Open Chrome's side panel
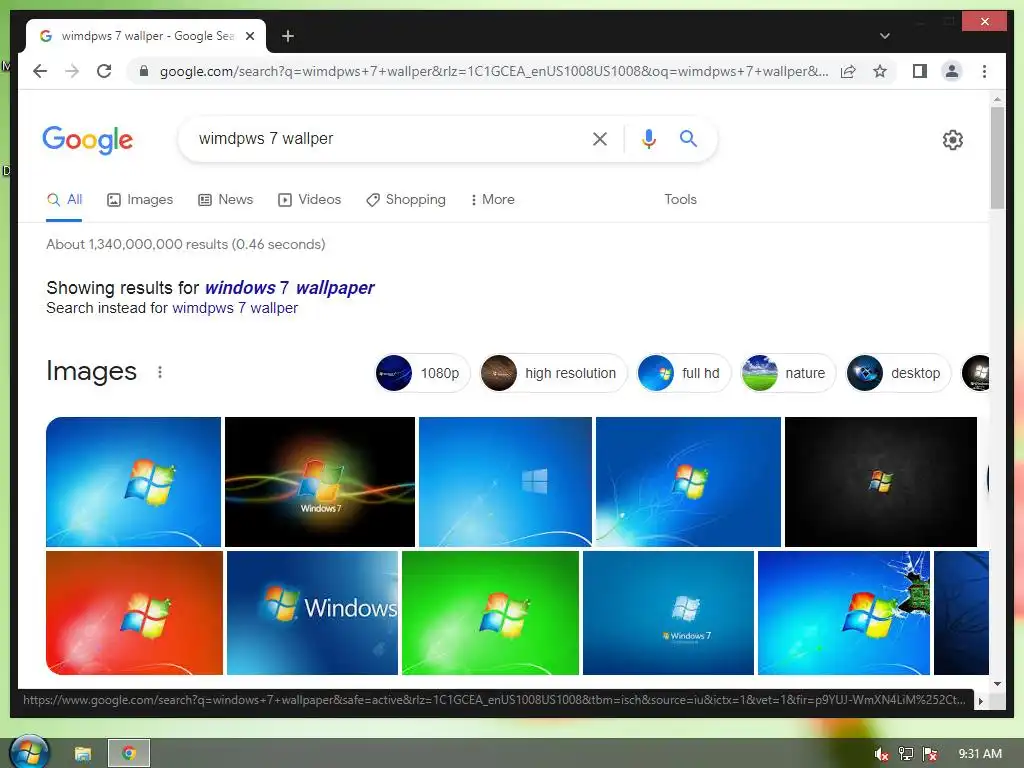The image size is (1024, 768). [x=920, y=71]
